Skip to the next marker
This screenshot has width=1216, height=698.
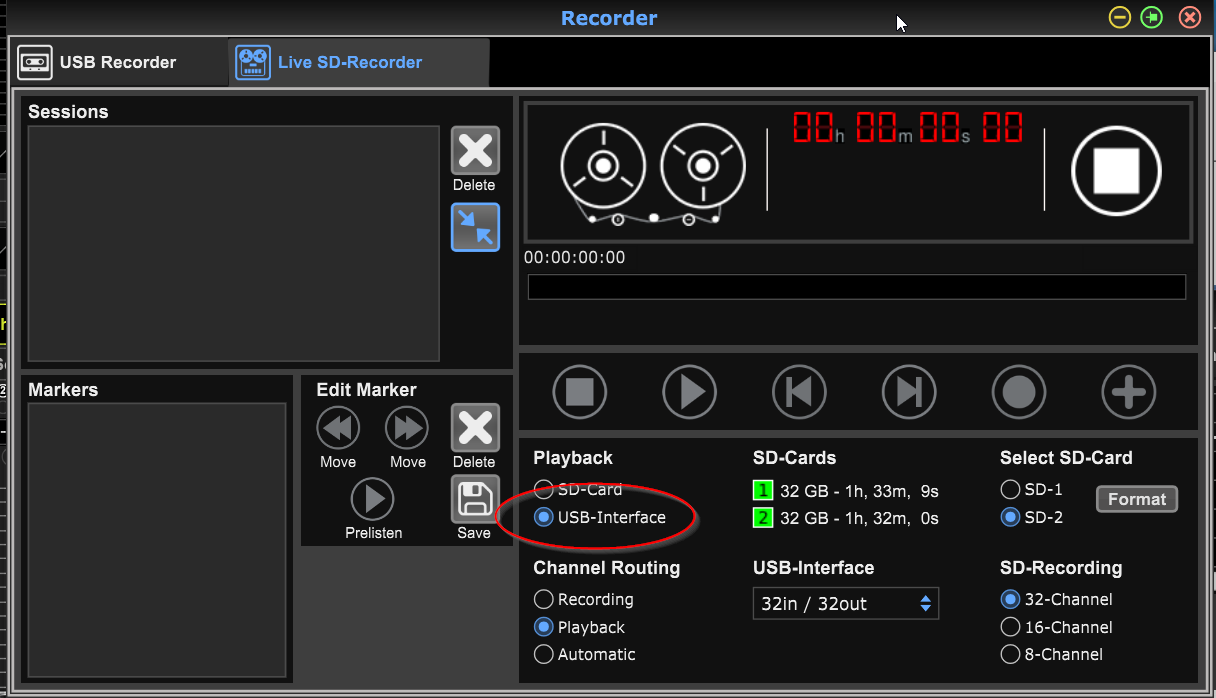coord(909,391)
